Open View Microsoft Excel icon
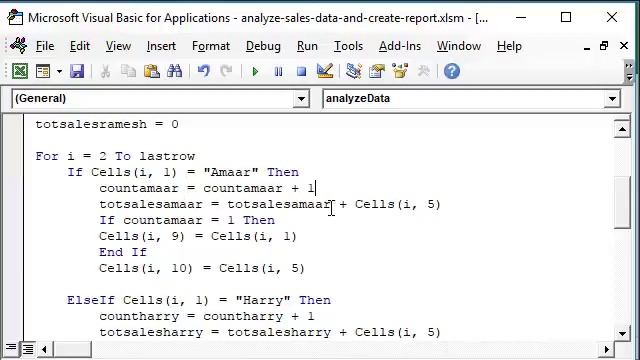Viewport: 640px width, 360px height. [x=20, y=71]
